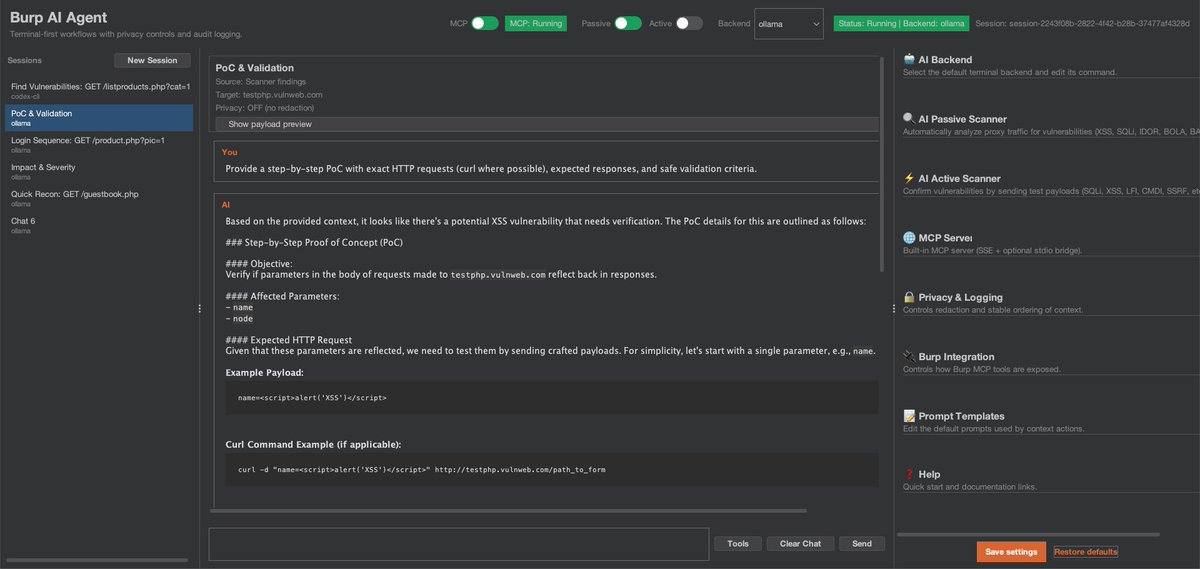Click the curl command code block
The width and height of the screenshot is (1200, 569).
click(x=551, y=469)
